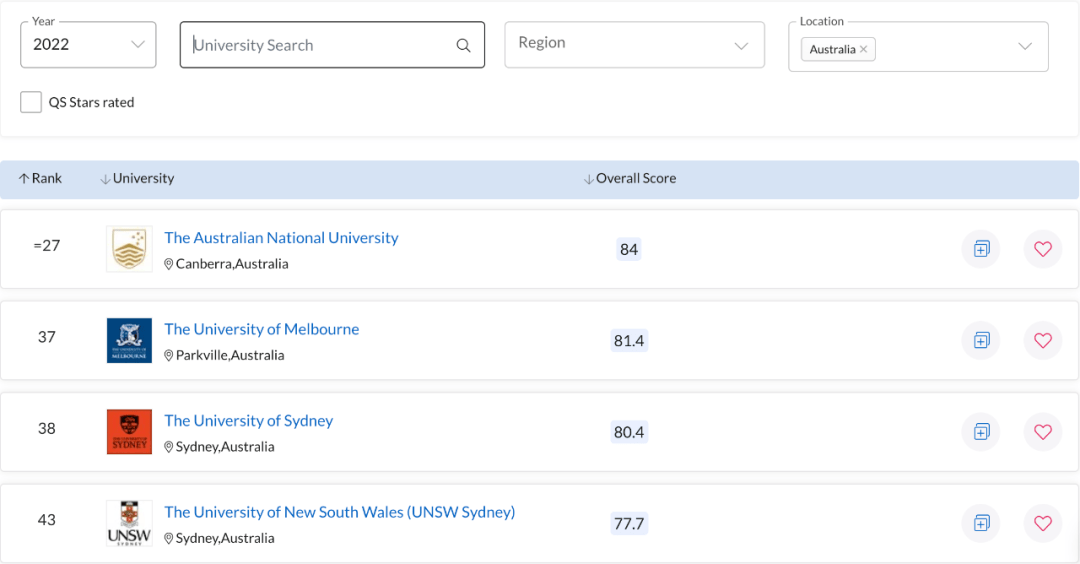1080x564 pixels.
Task: Click rank 43 cell
Action: pos(47,521)
